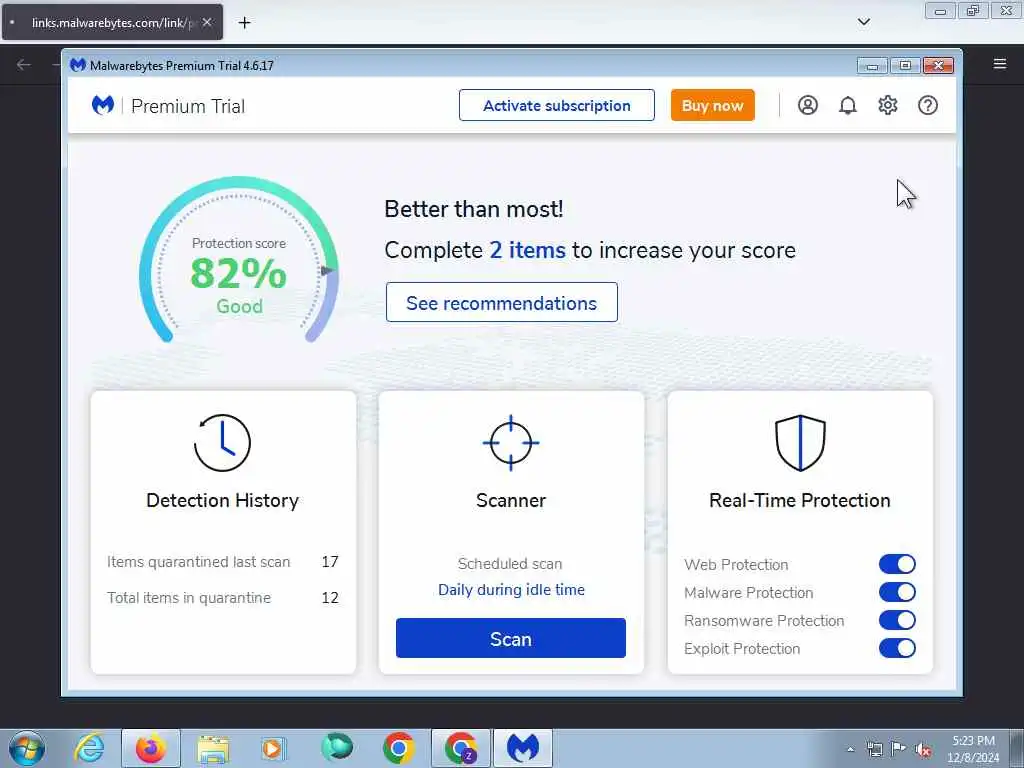Open Malwarebytes settings gear
This screenshot has height=768, width=1024.
pyautogui.click(x=888, y=105)
